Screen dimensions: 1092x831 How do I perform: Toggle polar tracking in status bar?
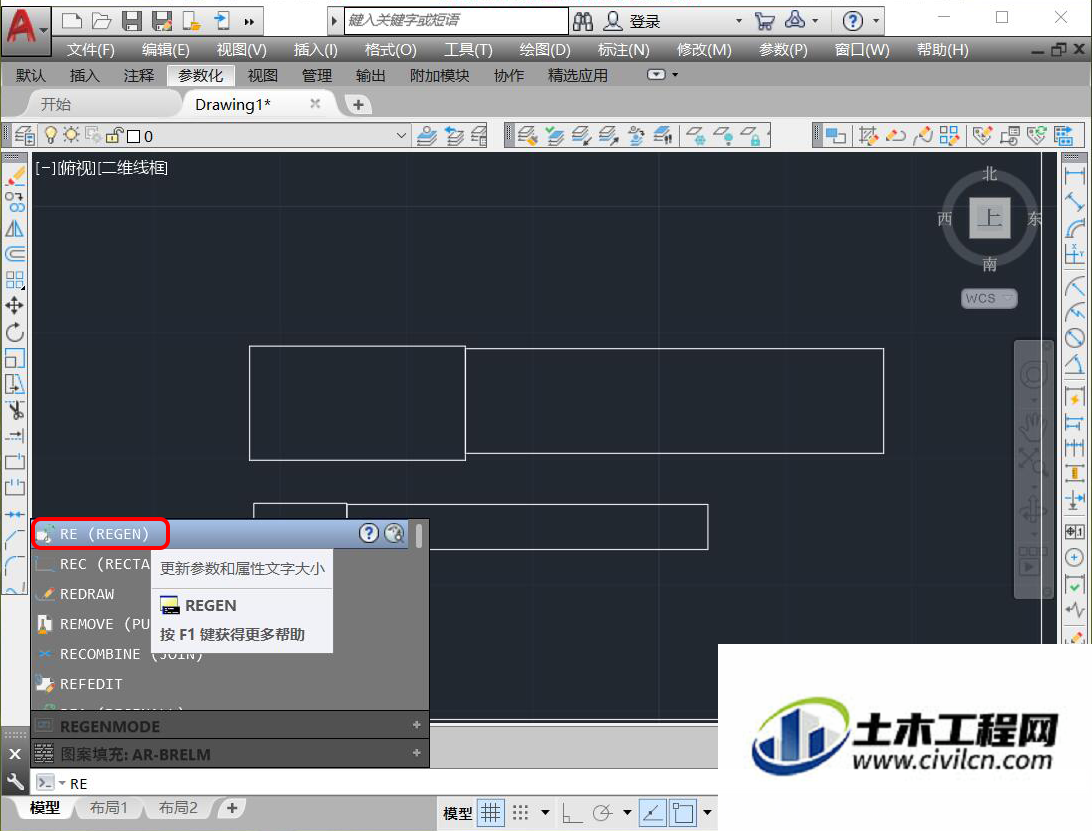point(602,813)
